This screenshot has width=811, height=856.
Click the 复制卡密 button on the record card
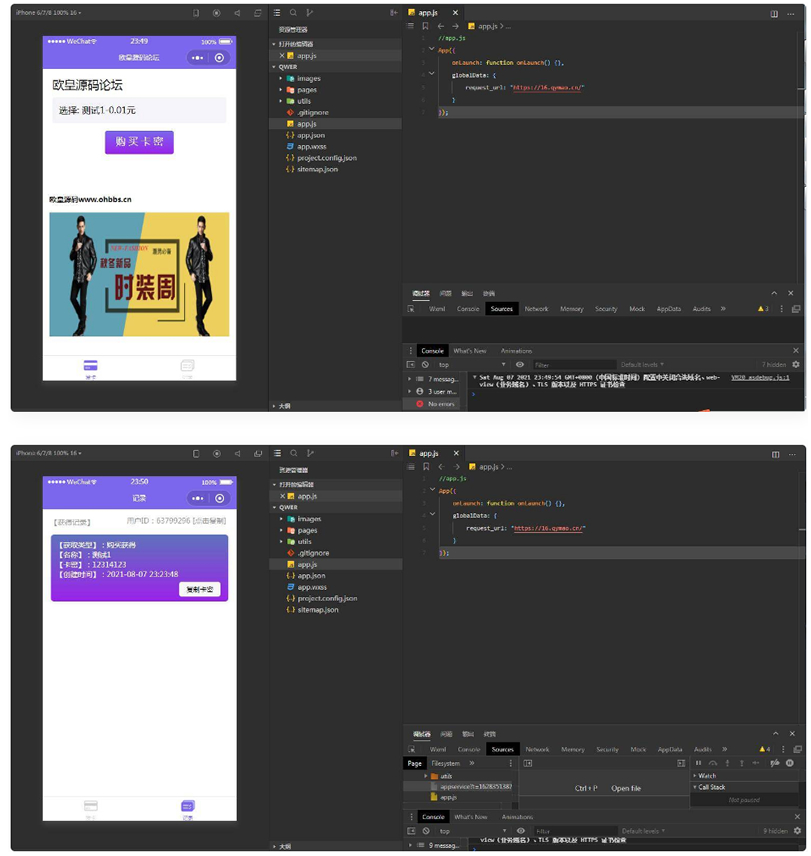(x=201, y=589)
